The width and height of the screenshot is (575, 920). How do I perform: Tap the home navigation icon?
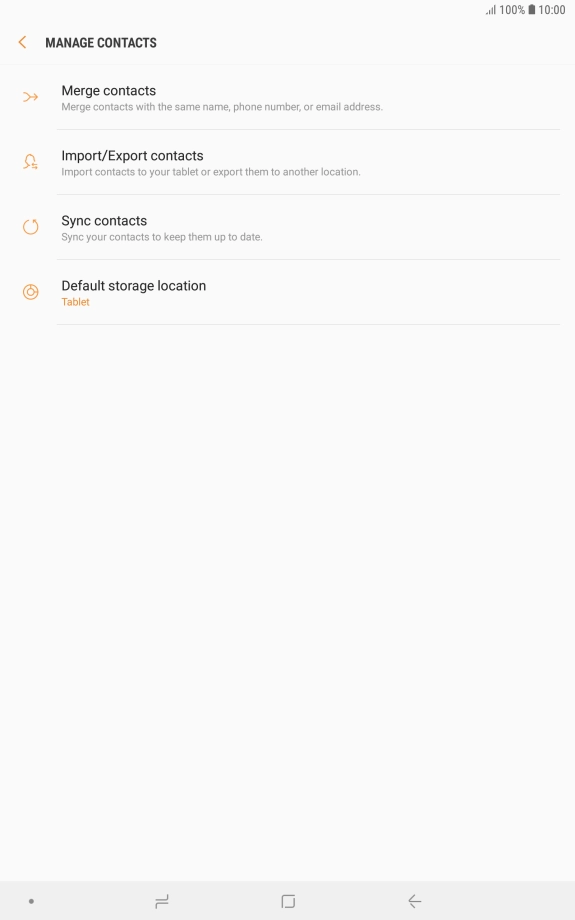pos(288,901)
